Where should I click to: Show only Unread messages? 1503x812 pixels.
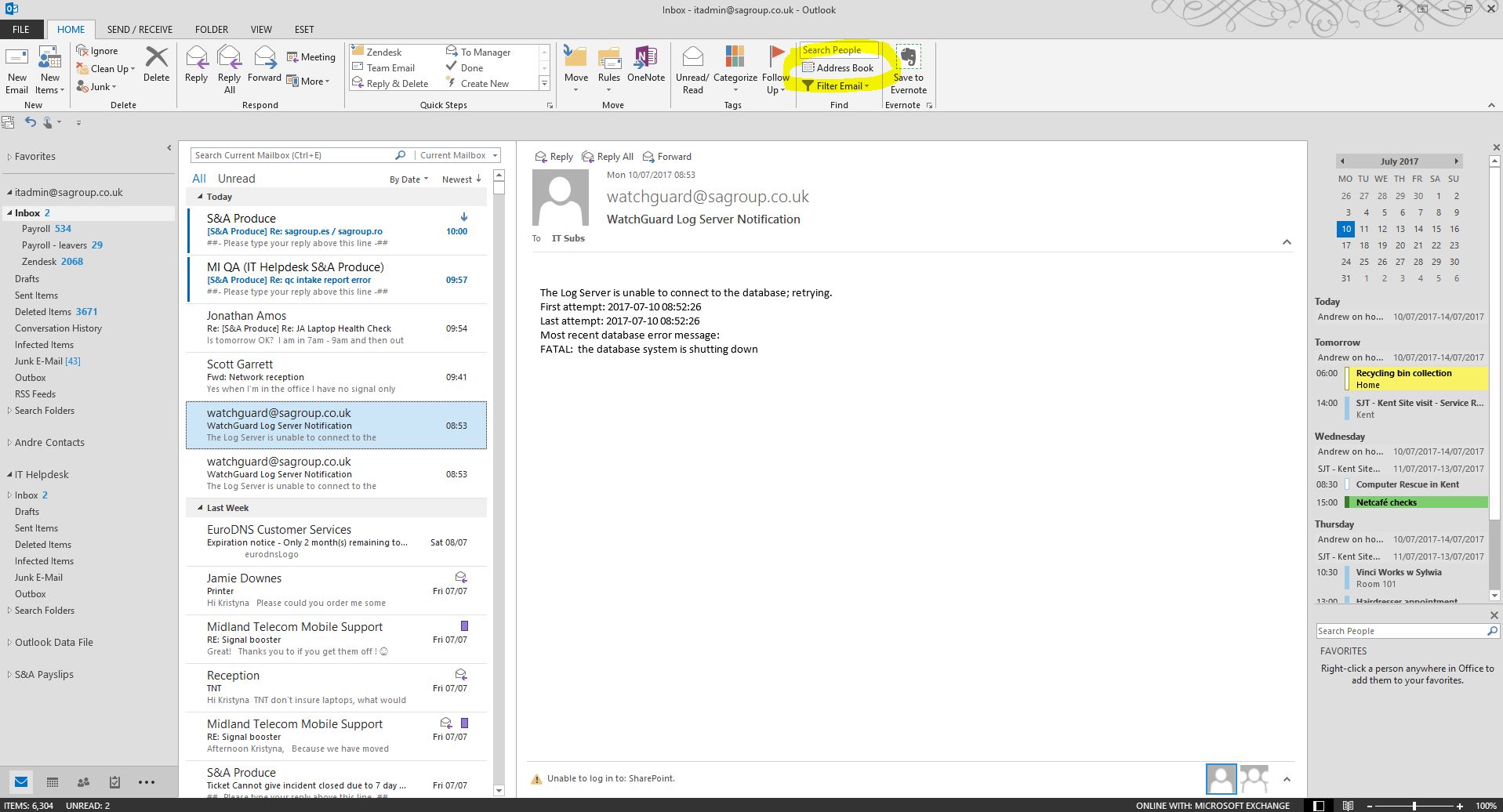tap(236, 179)
